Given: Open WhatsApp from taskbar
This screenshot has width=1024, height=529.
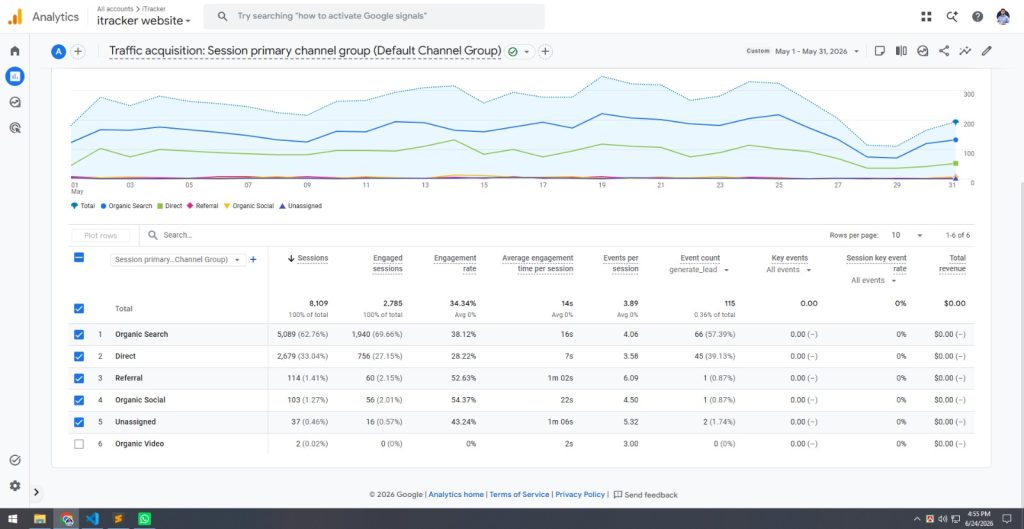Looking at the screenshot, I should pos(144,519).
